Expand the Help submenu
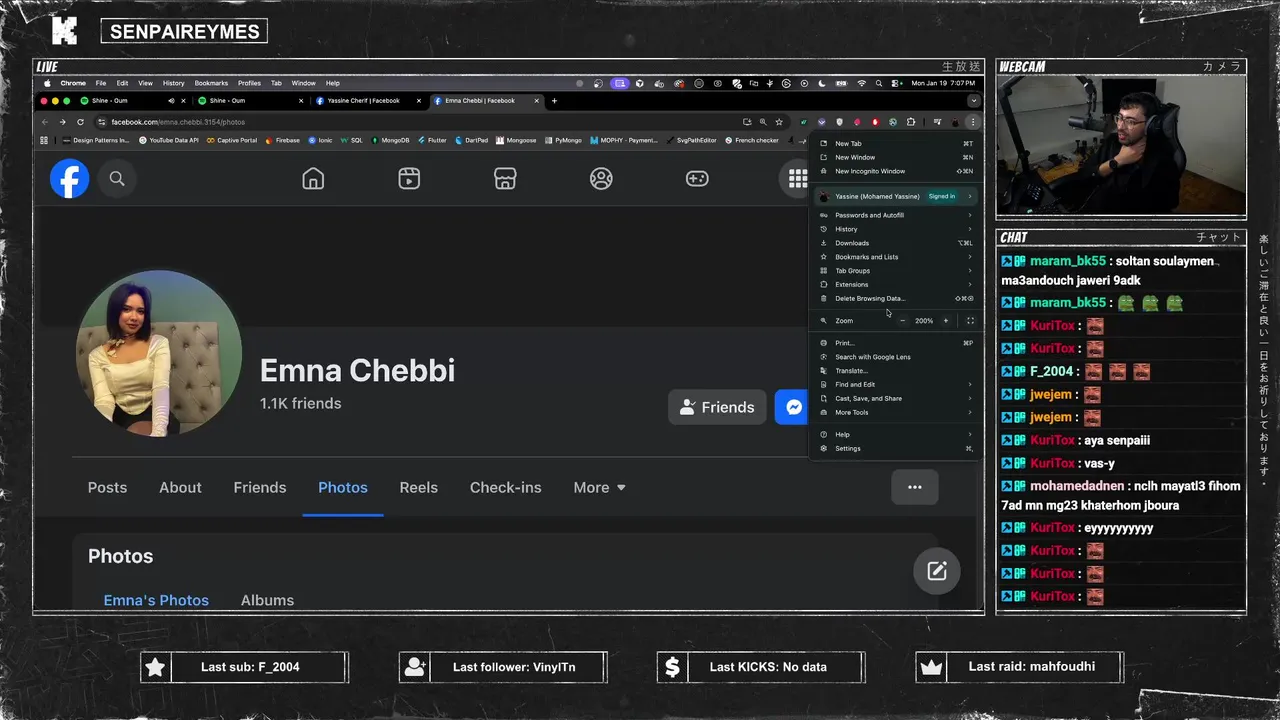The image size is (1280, 720). pyautogui.click(x=895, y=434)
